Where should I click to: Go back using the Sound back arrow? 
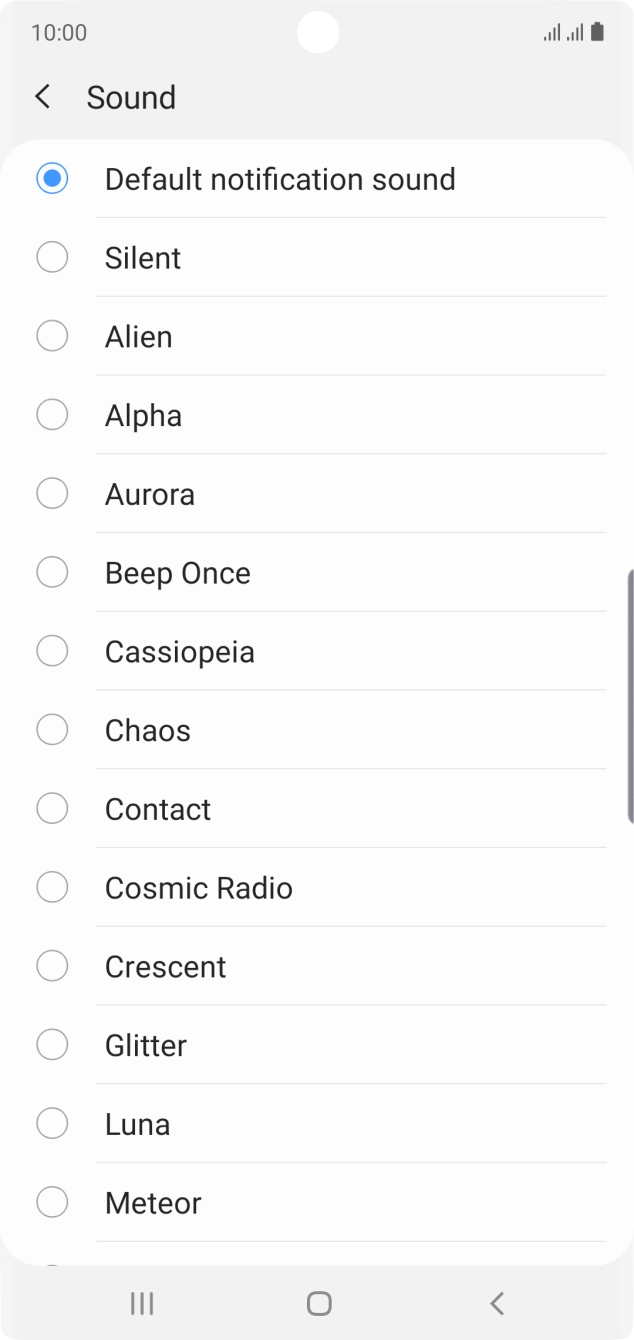(x=42, y=97)
